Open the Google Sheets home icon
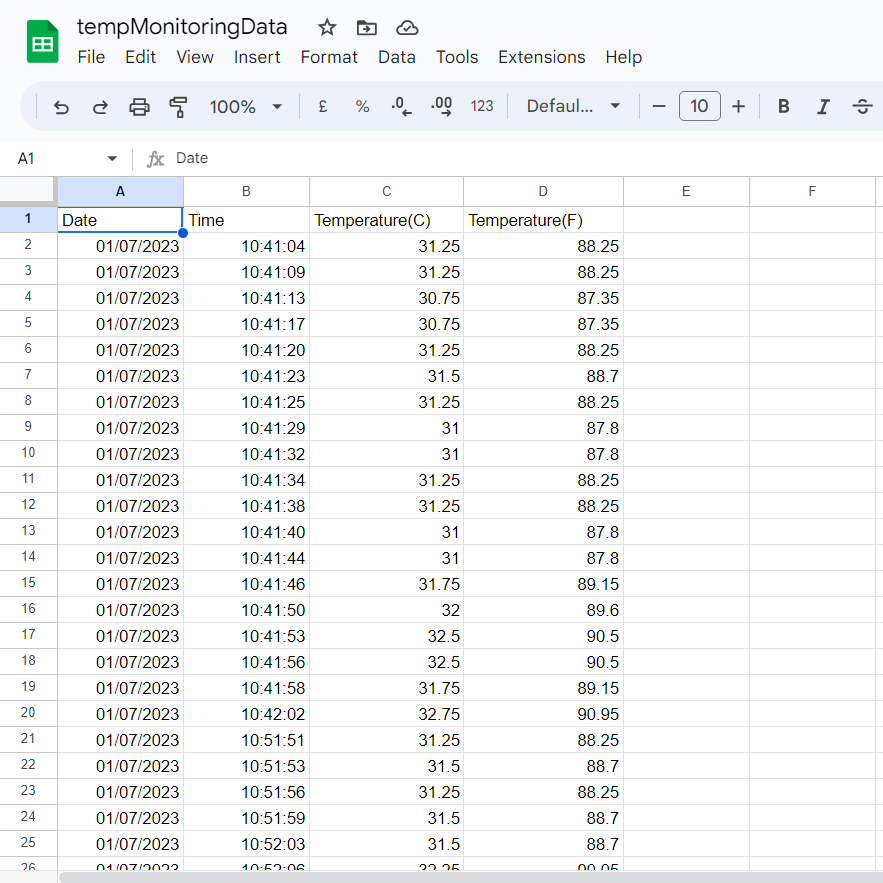 pyautogui.click(x=42, y=41)
